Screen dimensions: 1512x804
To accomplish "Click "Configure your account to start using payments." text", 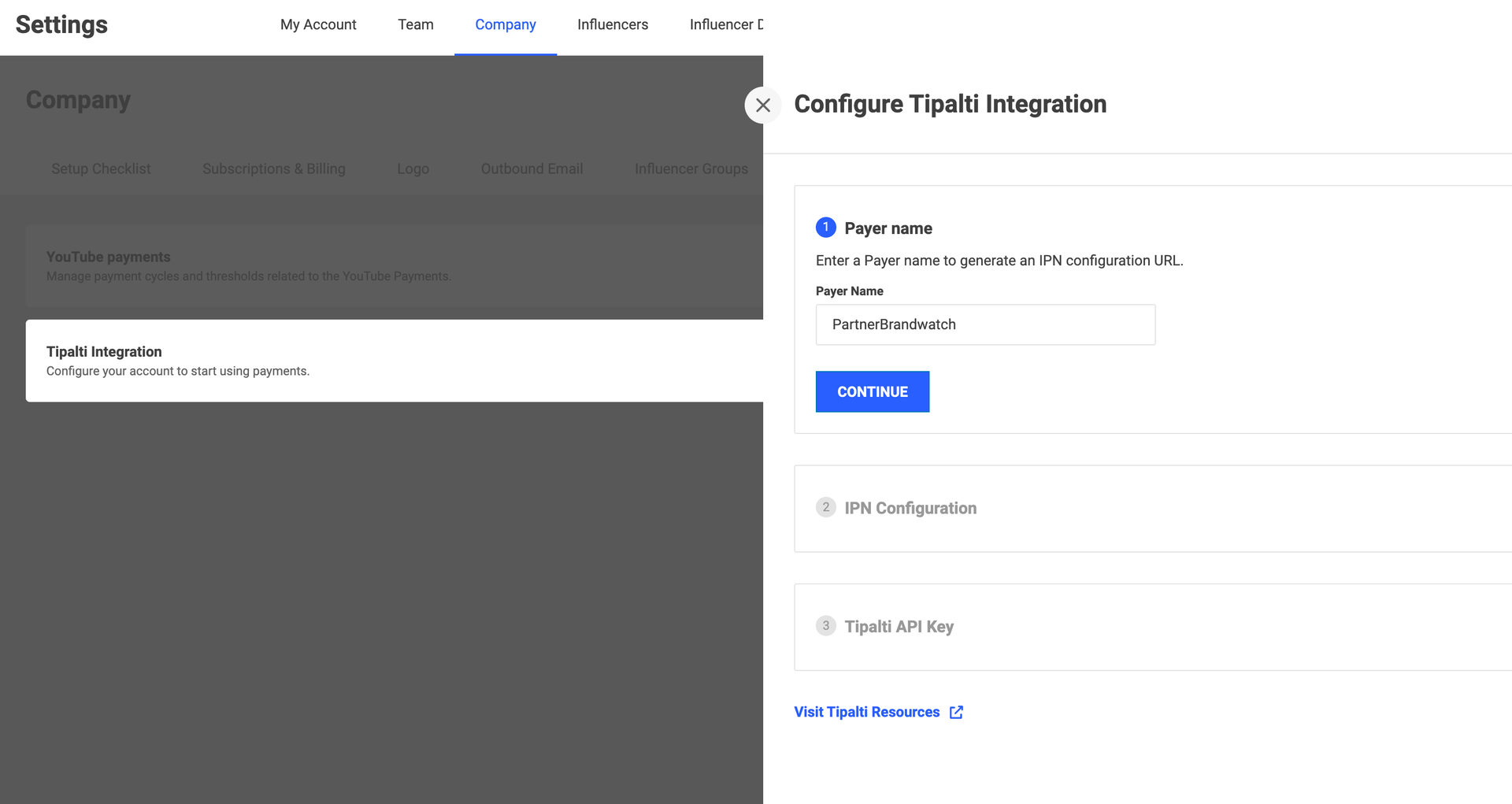I will click(178, 371).
